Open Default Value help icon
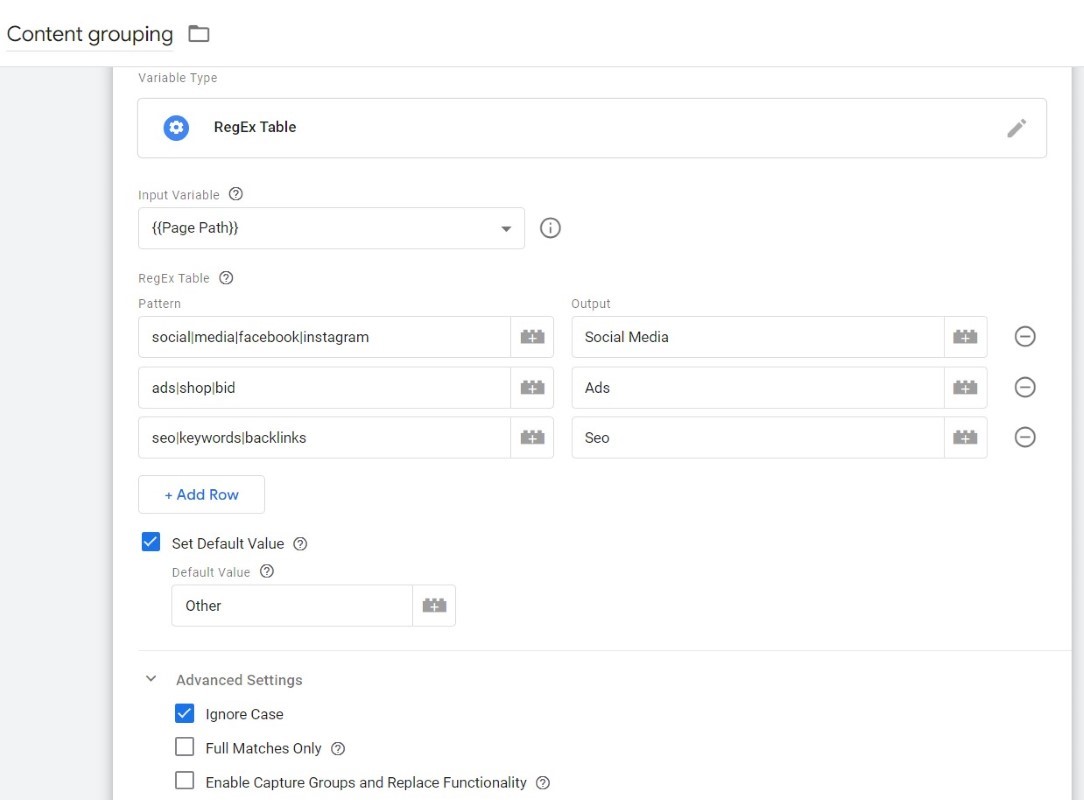1084x800 pixels. click(267, 572)
